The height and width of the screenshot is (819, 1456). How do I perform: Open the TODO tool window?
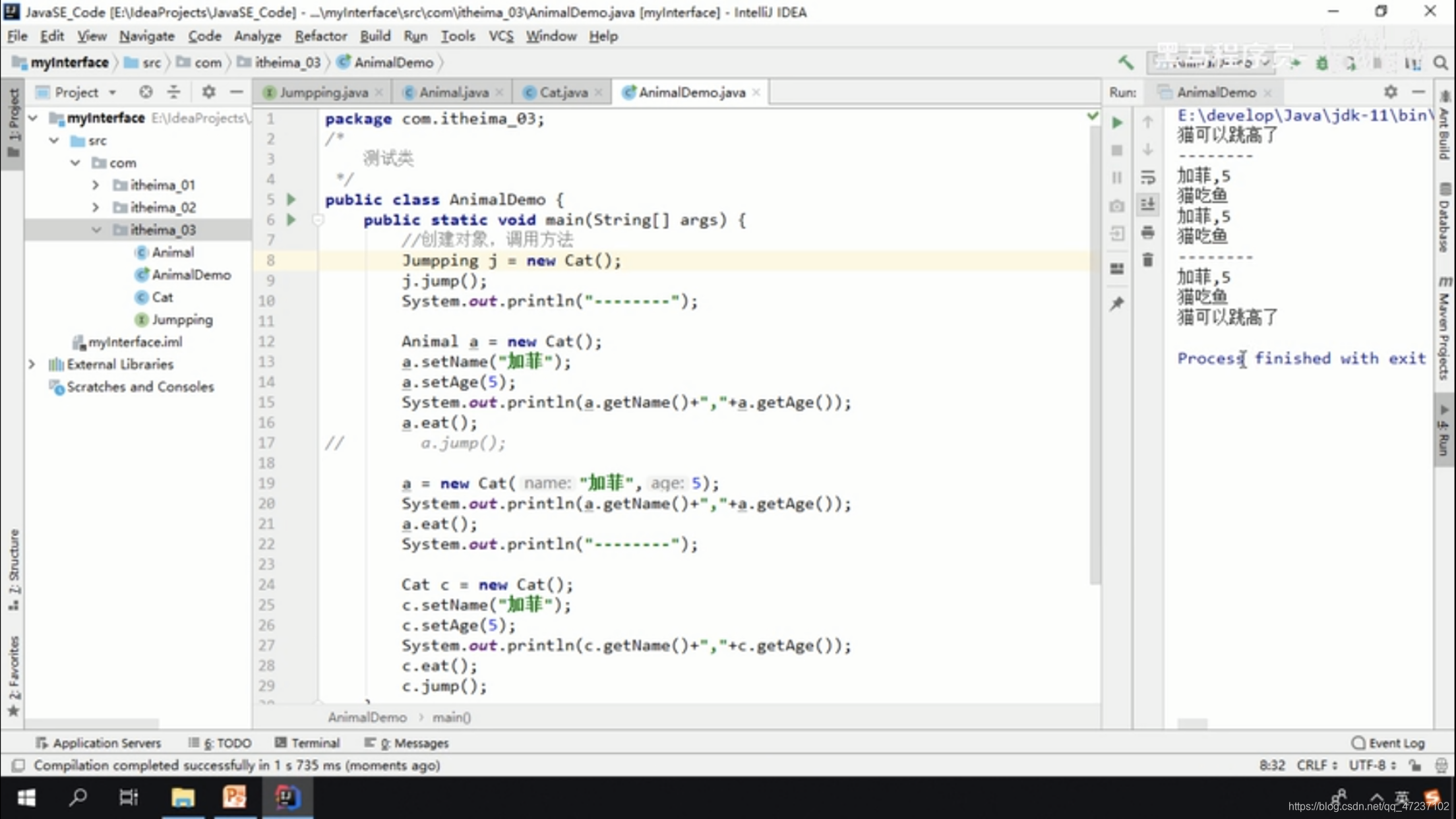[220, 743]
